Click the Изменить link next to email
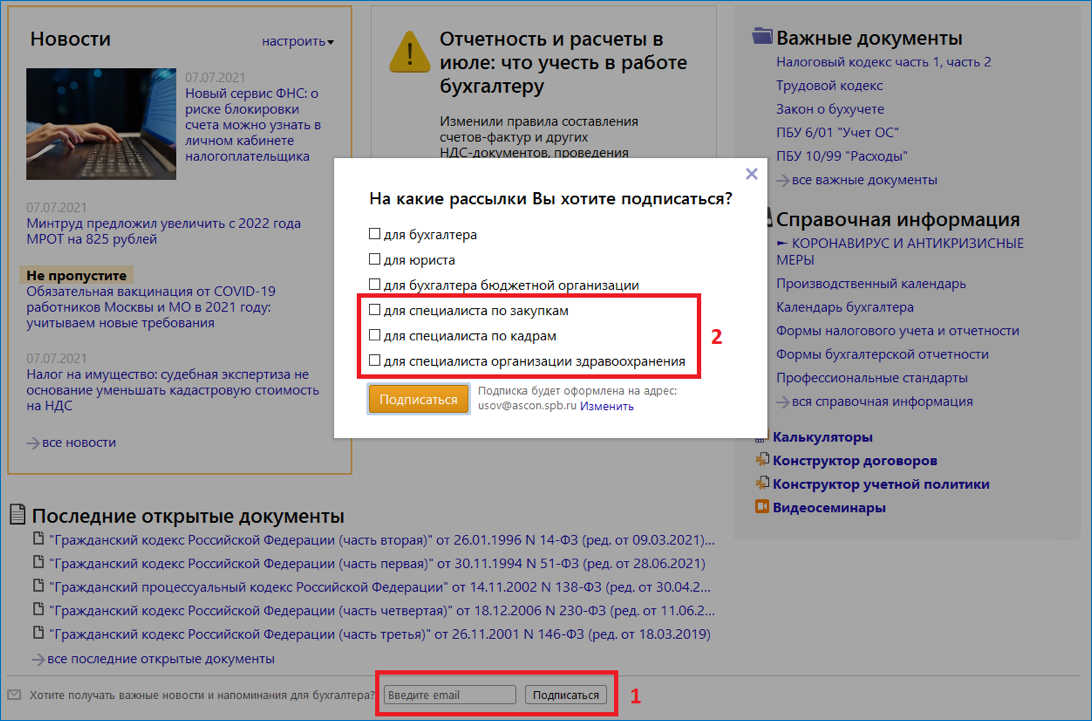The height and width of the screenshot is (721, 1092). tap(607, 406)
